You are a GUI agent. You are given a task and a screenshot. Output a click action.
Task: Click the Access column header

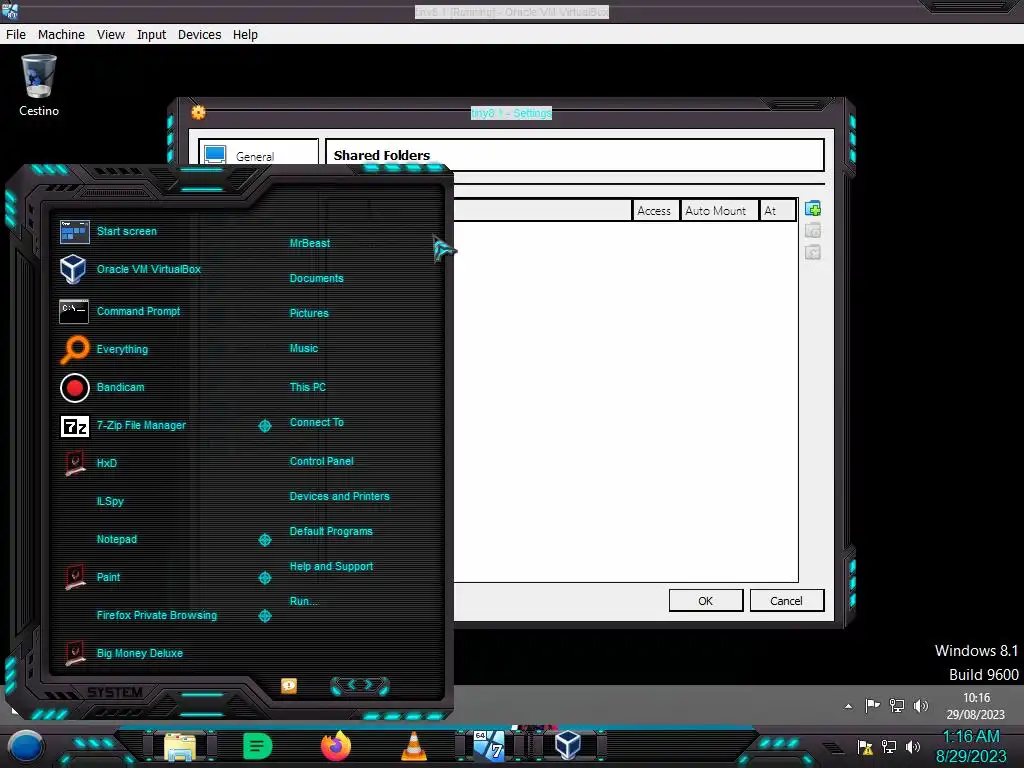(654, 211)
